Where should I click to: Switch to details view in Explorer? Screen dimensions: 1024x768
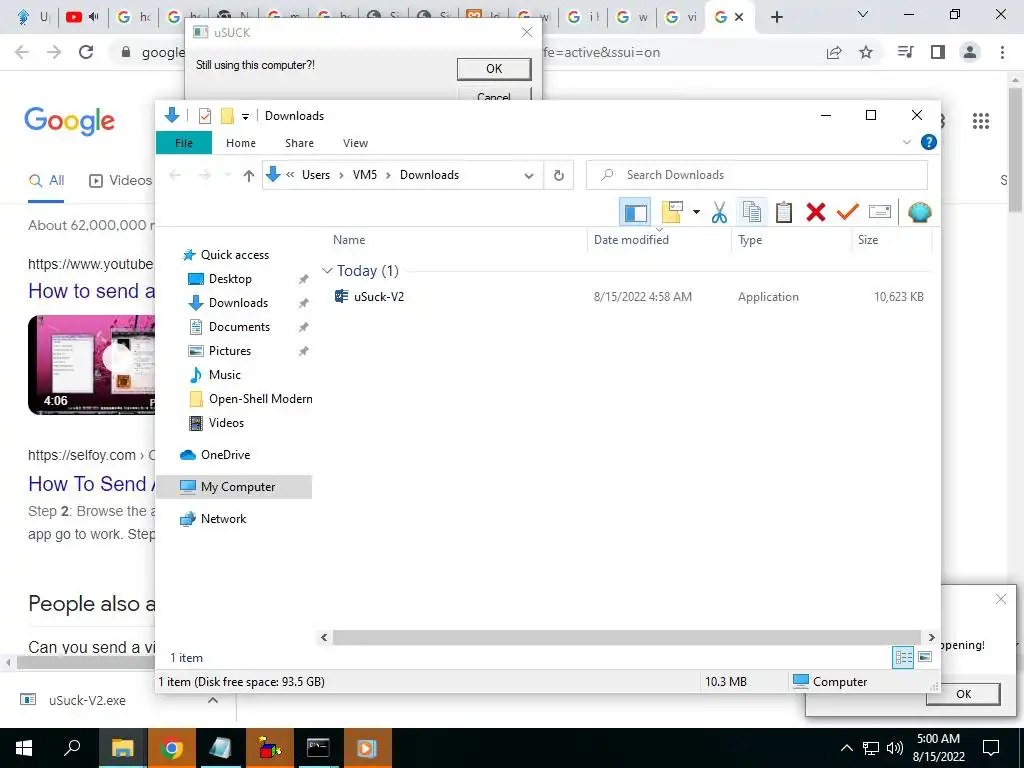903,657
